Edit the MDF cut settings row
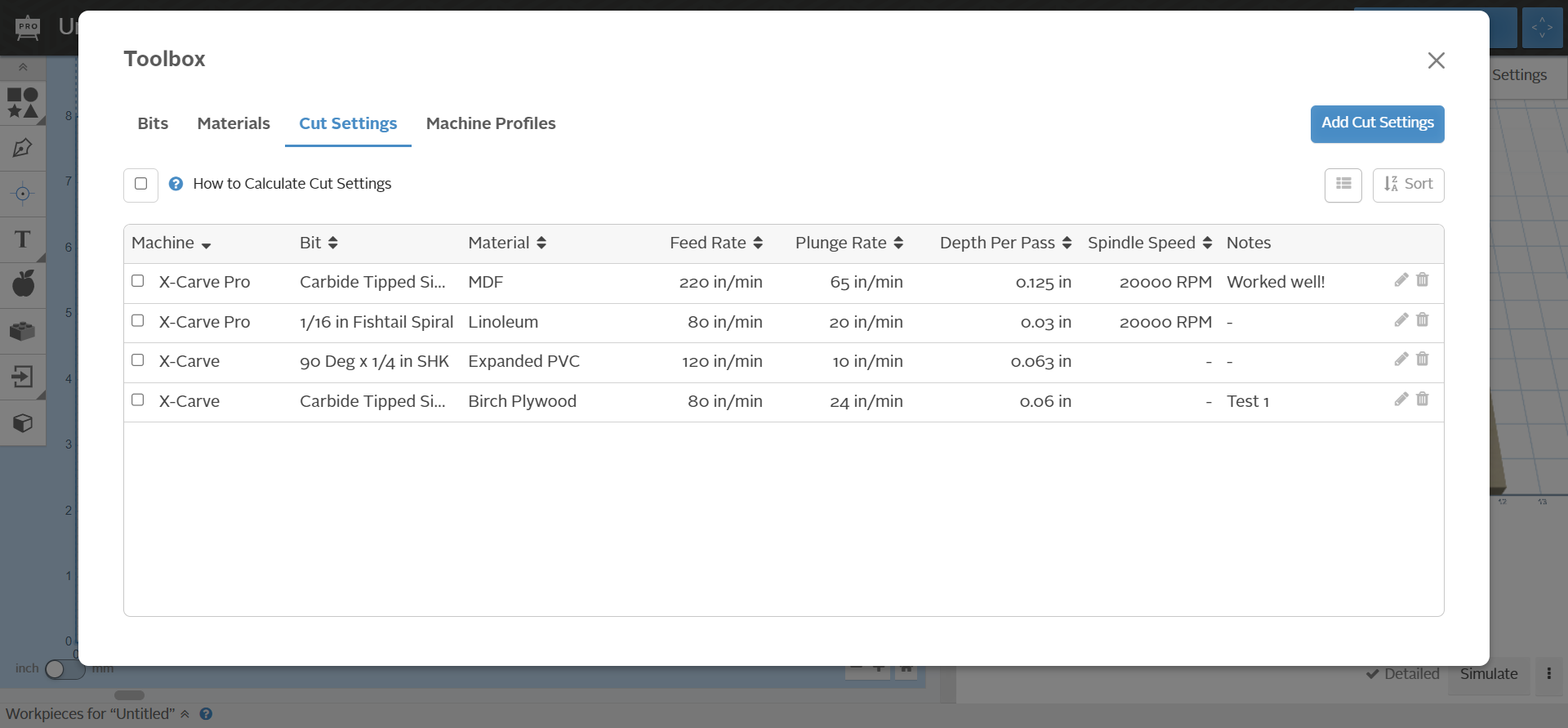Image resolution: width=1568 pixels, height=728 pixels. coord(1401,280)
